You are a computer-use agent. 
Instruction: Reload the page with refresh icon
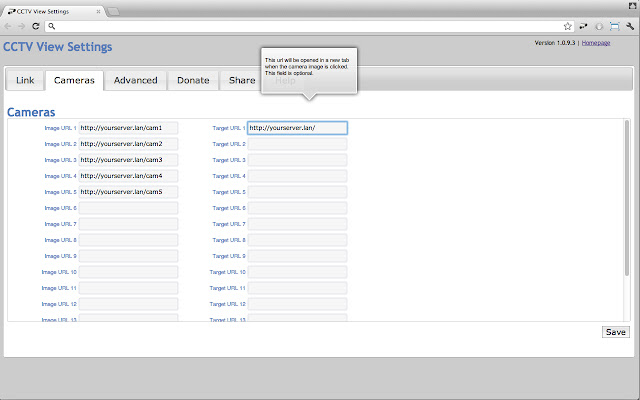36,26
